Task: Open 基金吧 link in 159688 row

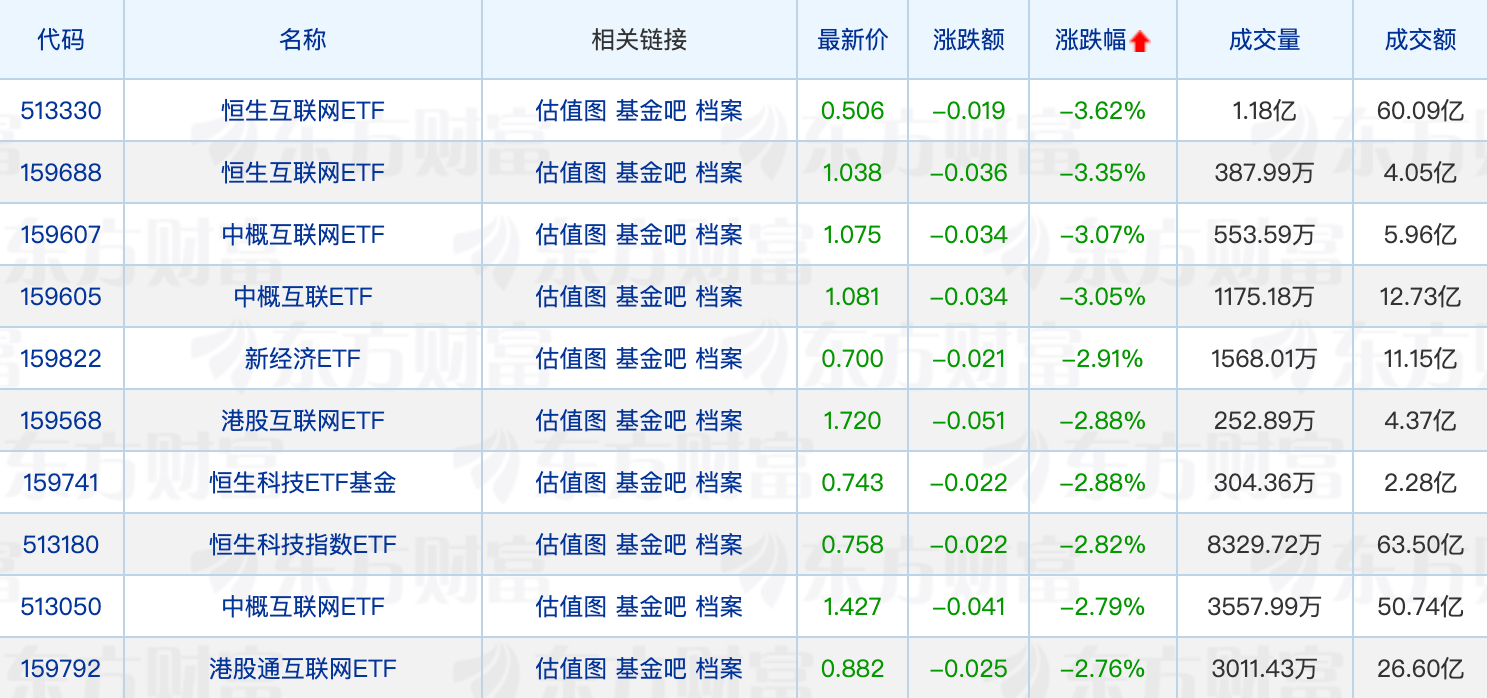Action: (x=651, y=173)
